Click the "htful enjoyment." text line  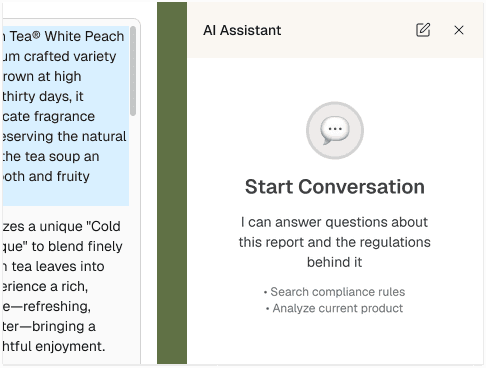point(54,346)
